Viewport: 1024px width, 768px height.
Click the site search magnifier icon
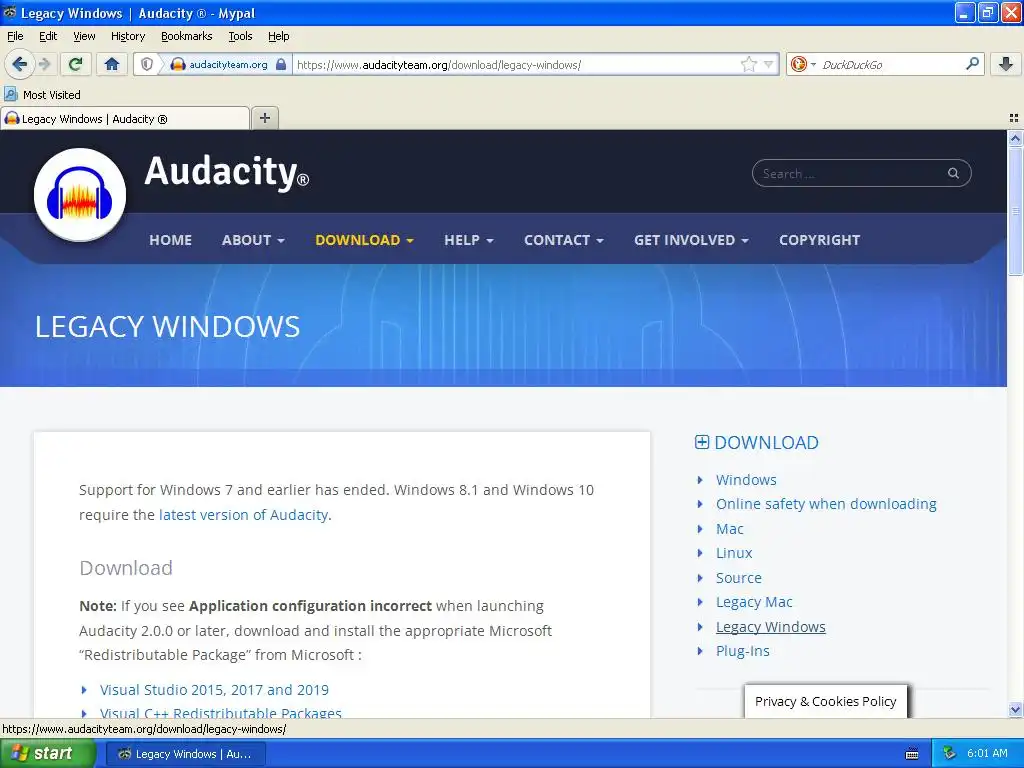953,173
